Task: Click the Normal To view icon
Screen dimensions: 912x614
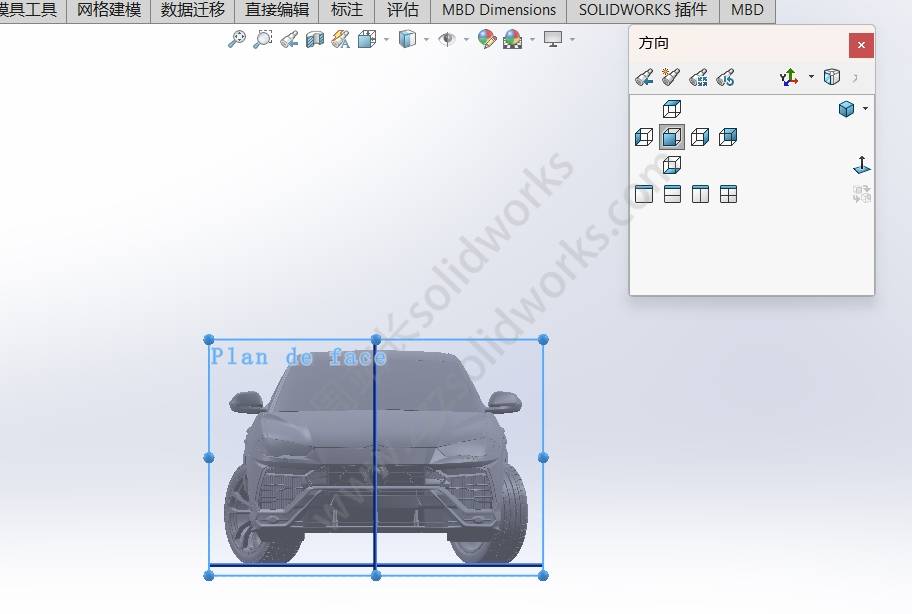Action: click(861, 165)
